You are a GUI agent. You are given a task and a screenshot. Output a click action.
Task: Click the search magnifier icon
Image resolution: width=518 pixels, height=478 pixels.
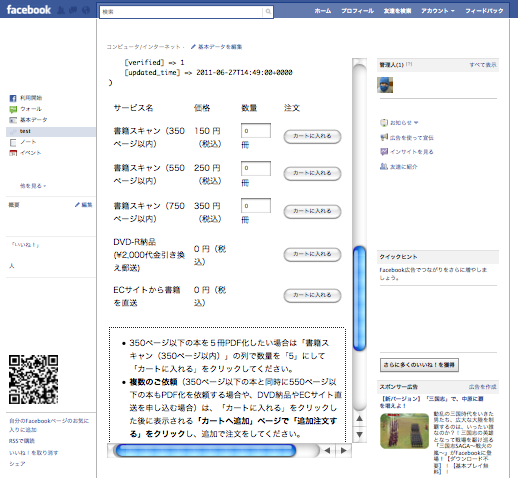(268, 12)
